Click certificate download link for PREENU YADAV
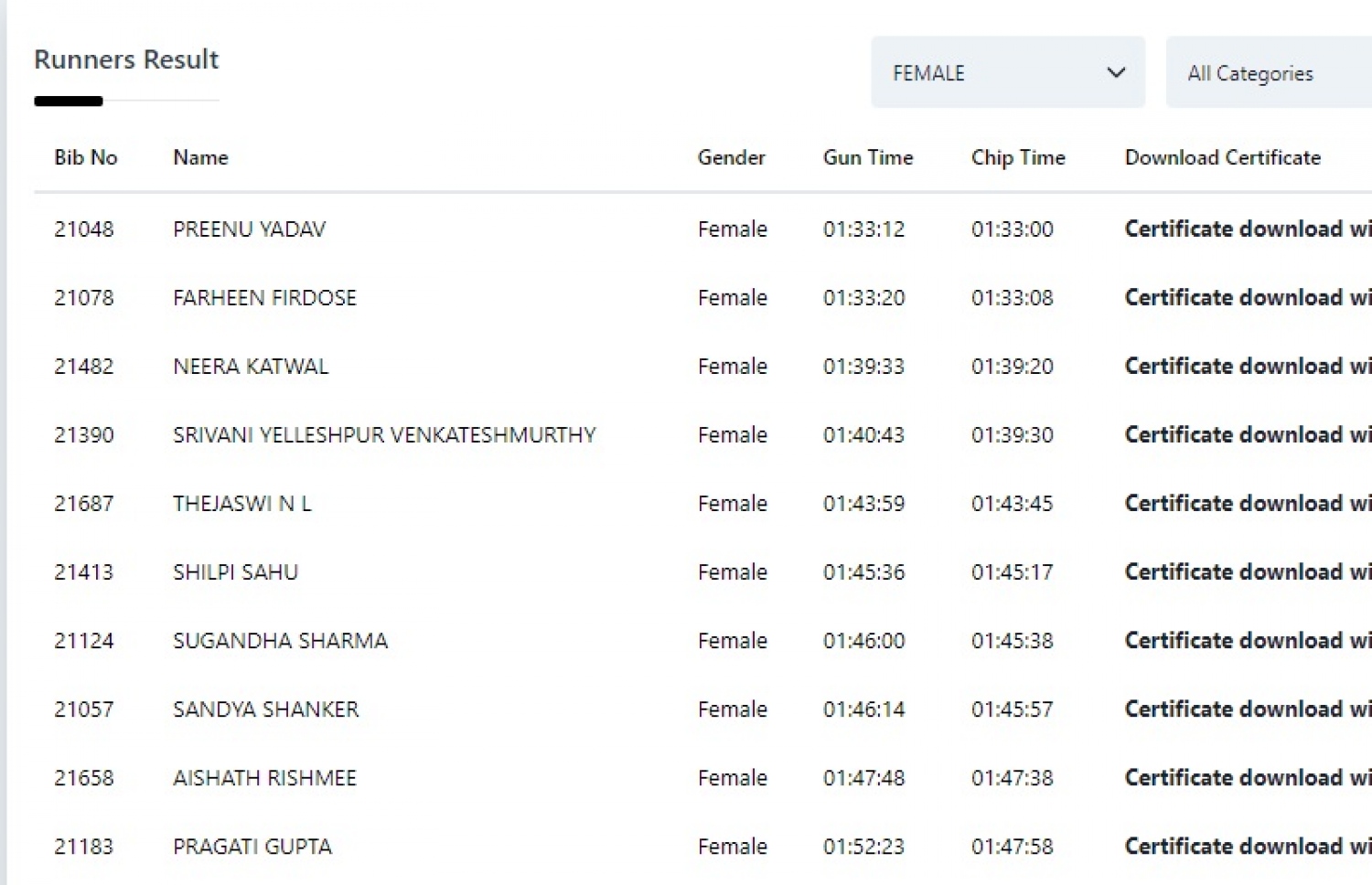1372x885 pixels. [x=1248, y=229]
